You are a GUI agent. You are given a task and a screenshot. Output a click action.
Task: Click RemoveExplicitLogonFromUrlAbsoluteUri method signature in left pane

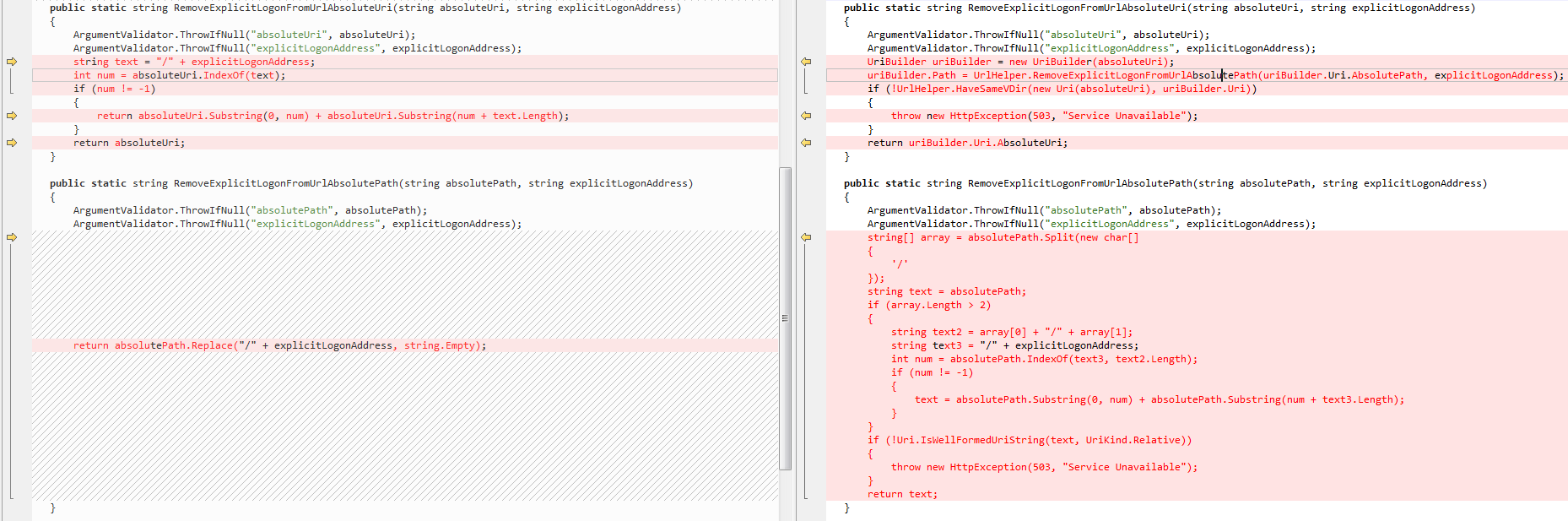pyautogui.click(x=365, y=8)
